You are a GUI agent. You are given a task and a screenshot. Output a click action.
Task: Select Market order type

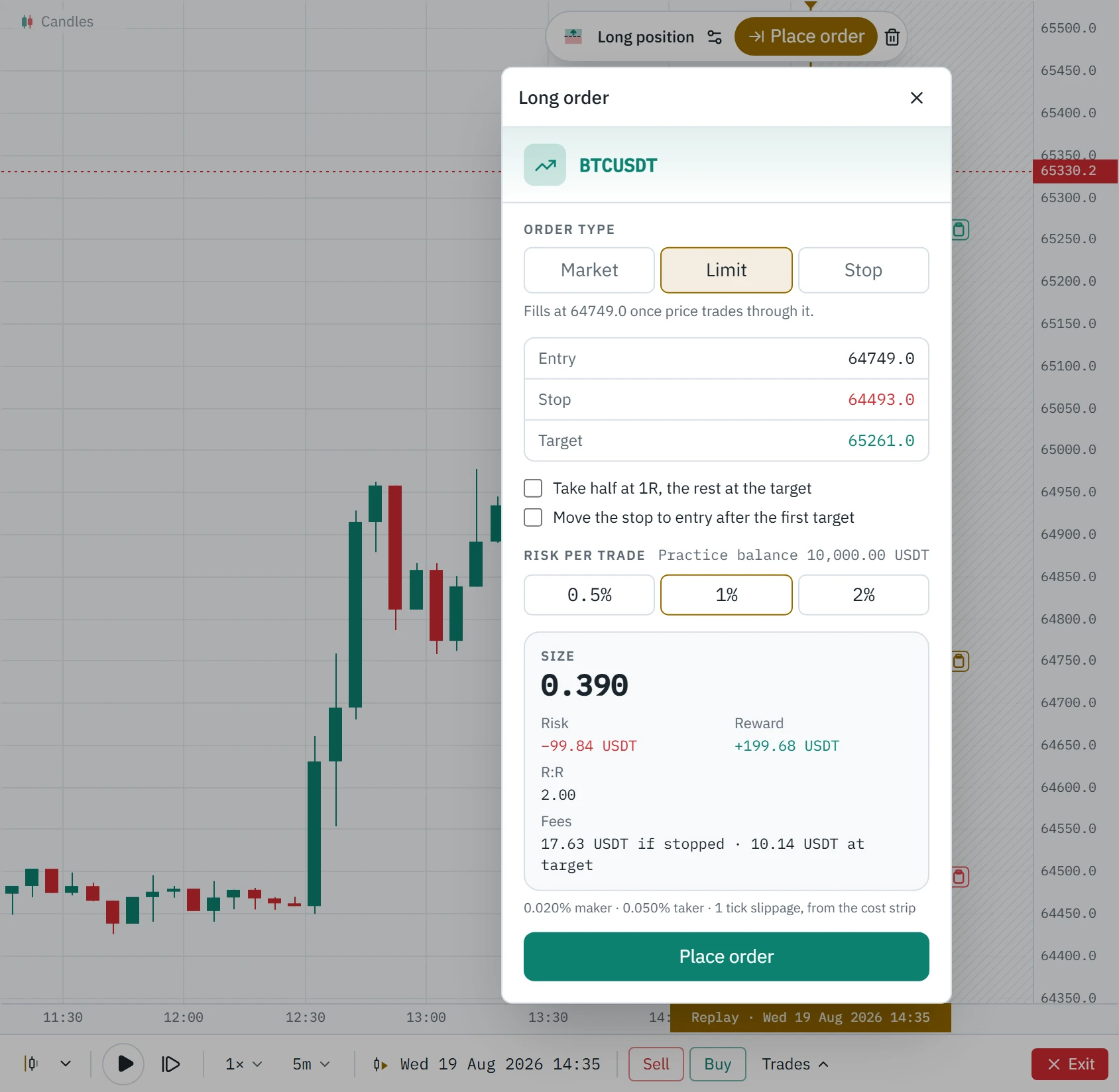pyautogui.click(x=589, y=270)
